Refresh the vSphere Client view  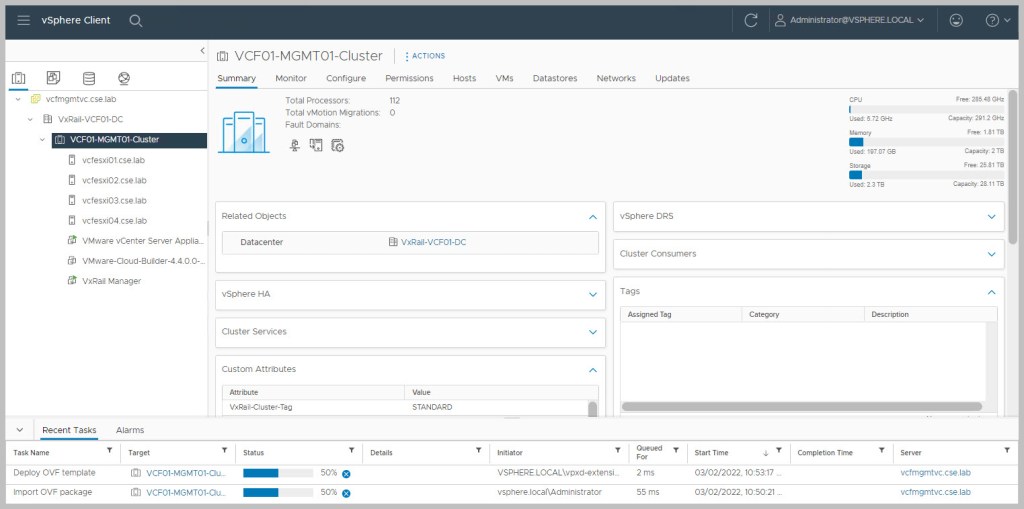click(751, 20)
